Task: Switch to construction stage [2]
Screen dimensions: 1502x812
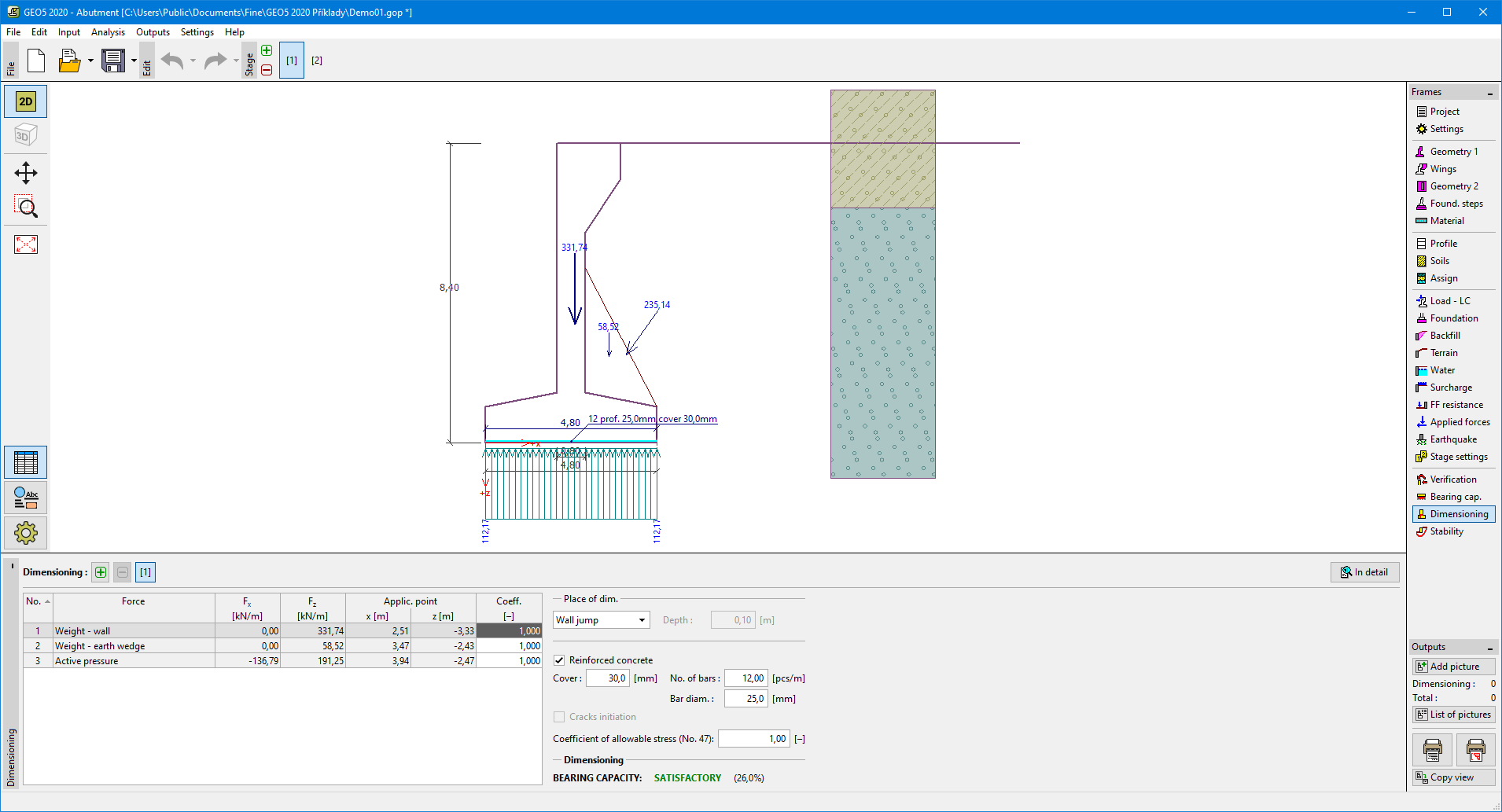Action: [317, 61]
